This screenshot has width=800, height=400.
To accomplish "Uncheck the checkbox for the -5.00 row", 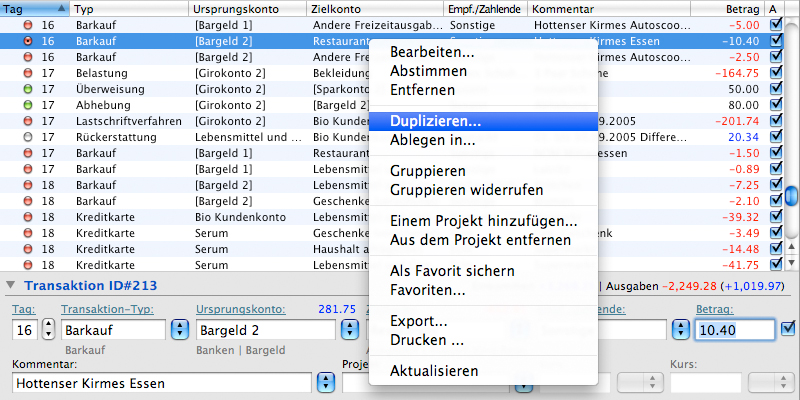I will coord(776,24).
